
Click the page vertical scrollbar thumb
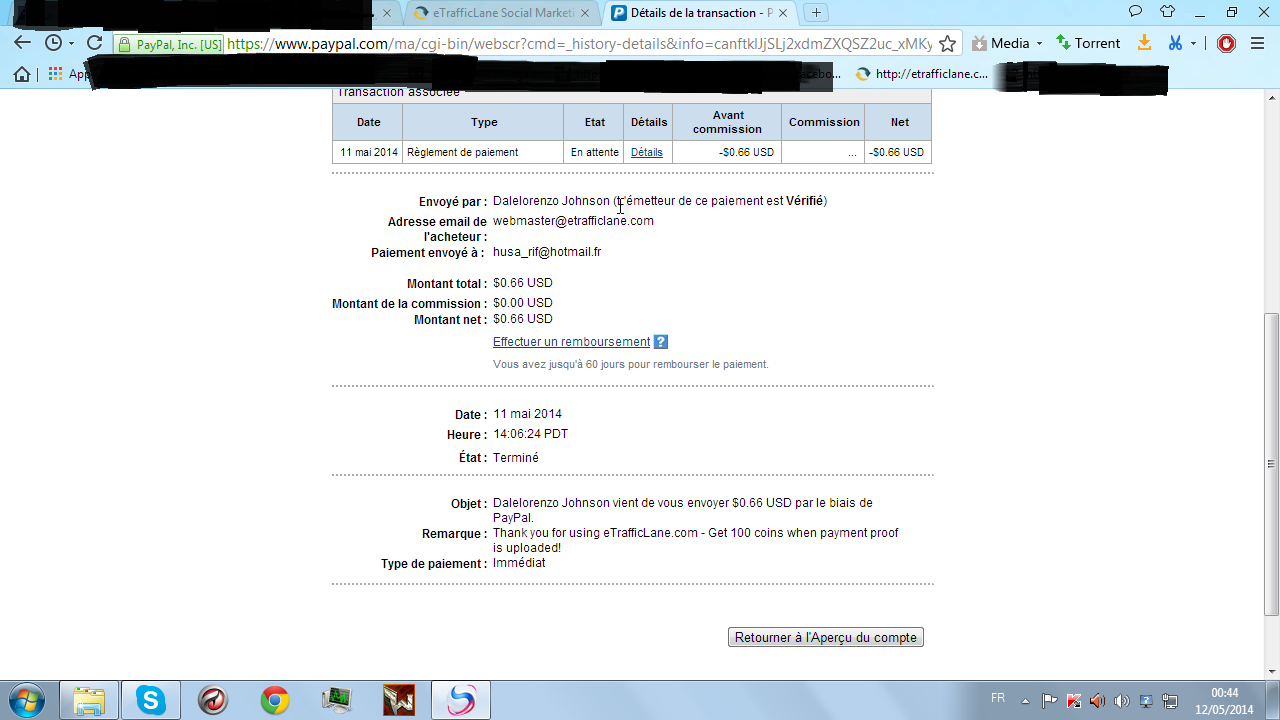(x=1271, y=463)
